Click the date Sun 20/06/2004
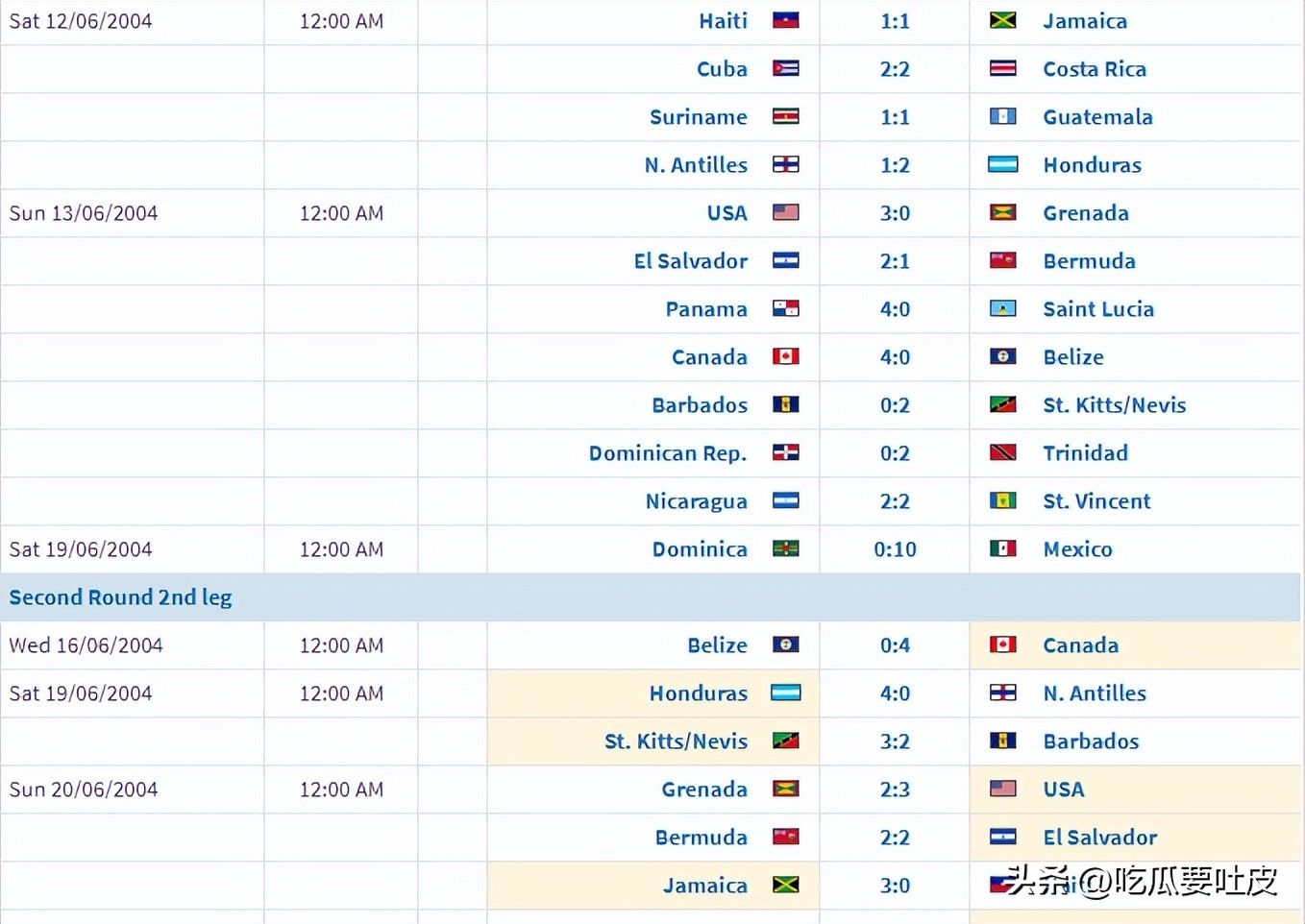The height and width of the screenshot is (924, 1305). [x=84, y=790]
